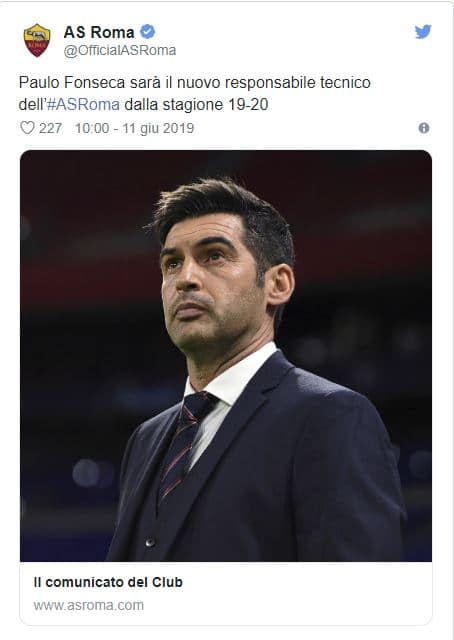Click the coach's striped tie in the photo

pos(185,445)
